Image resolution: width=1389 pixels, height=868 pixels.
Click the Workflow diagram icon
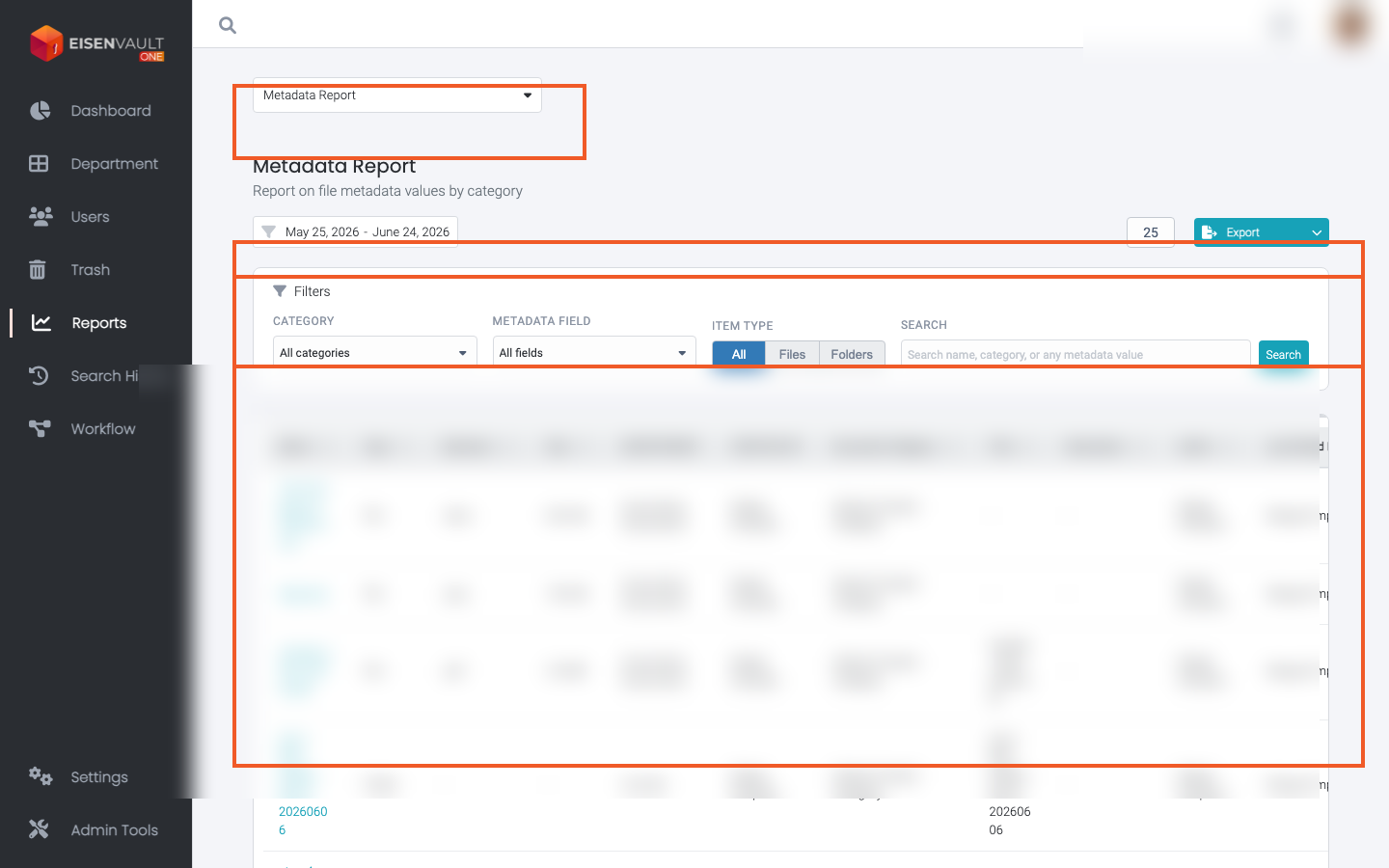pyautogui.click(x=40, y=428)
